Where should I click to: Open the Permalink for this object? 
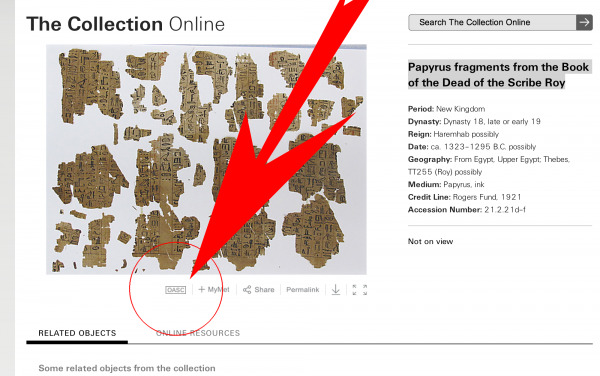click(303, 290)
